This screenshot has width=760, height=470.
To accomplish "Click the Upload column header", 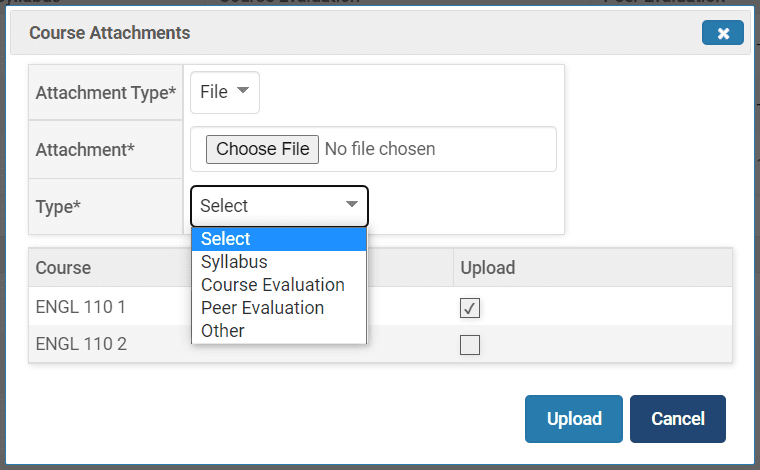I will pos(487,268).
